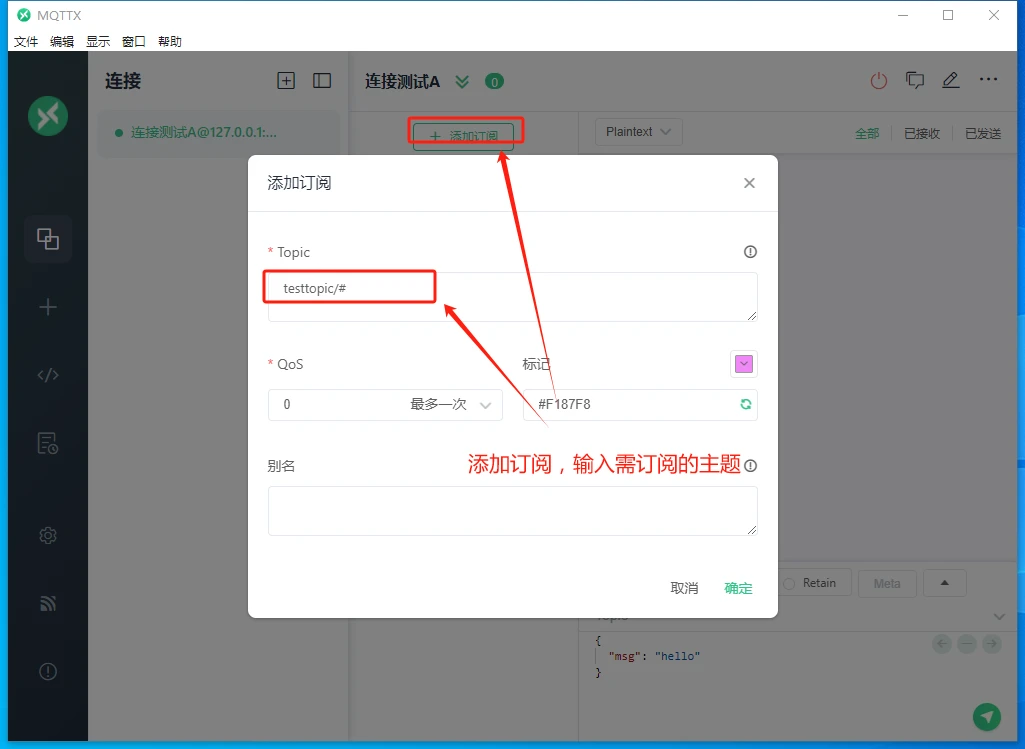The height and width of the screenshot is (749, 1025).
Task: Click the Meta button
Action: click(x=887, y=583)
